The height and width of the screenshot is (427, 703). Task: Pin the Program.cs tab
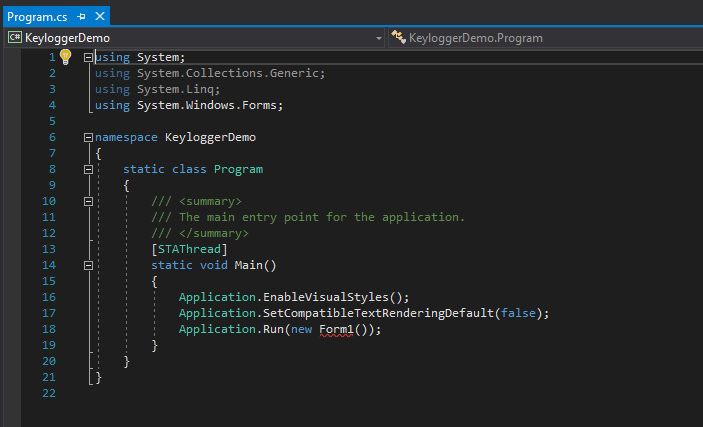pos(80,17)
